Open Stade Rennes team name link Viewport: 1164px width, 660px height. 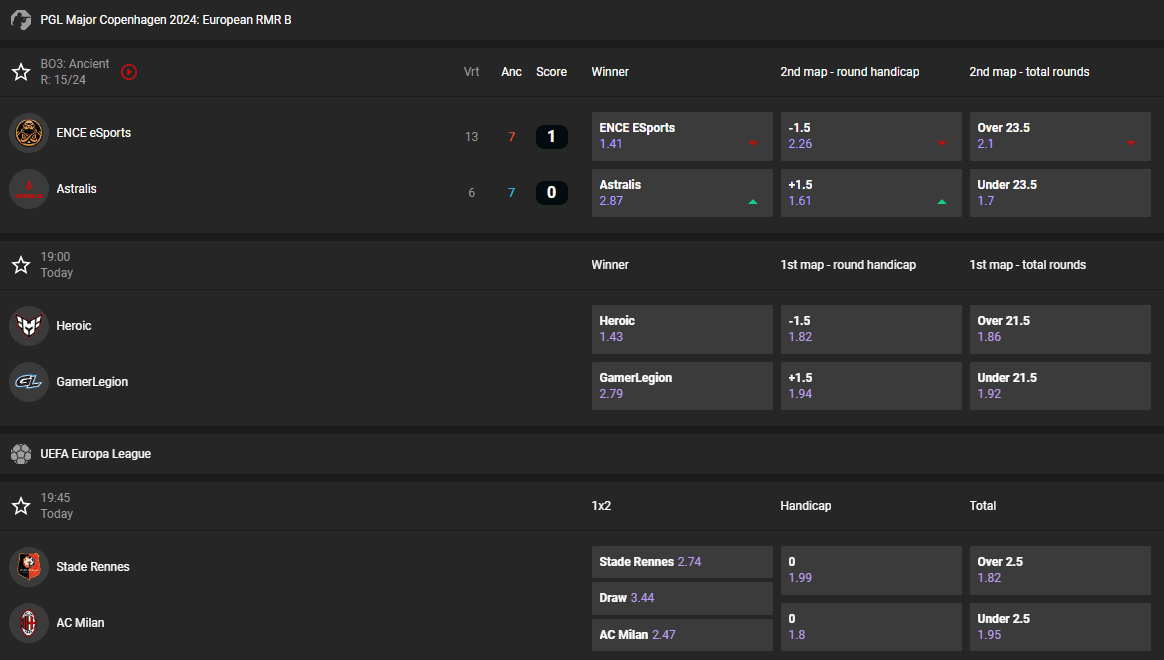[x=93, y=567]
